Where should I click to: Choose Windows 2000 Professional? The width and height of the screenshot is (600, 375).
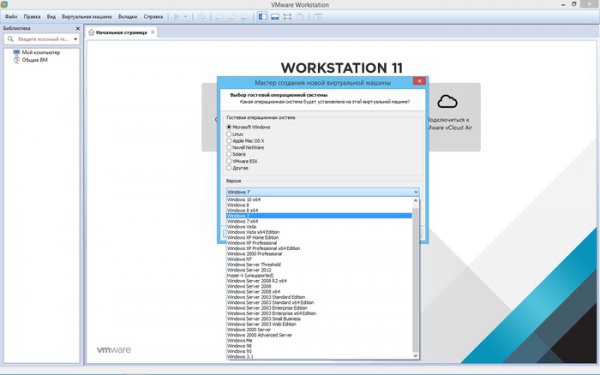pyautogui.click(x=320, y=254)
